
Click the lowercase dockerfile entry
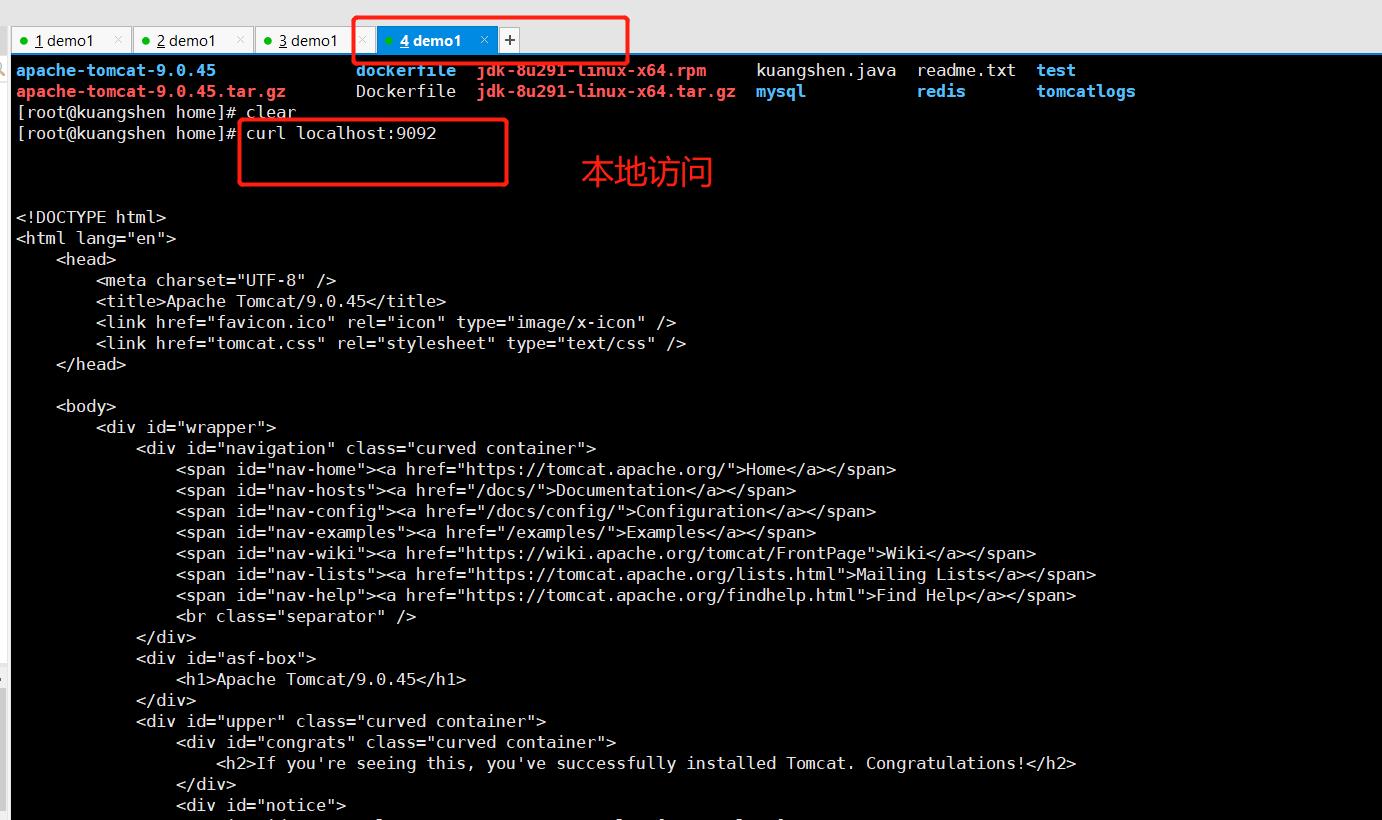pos(406,70)
